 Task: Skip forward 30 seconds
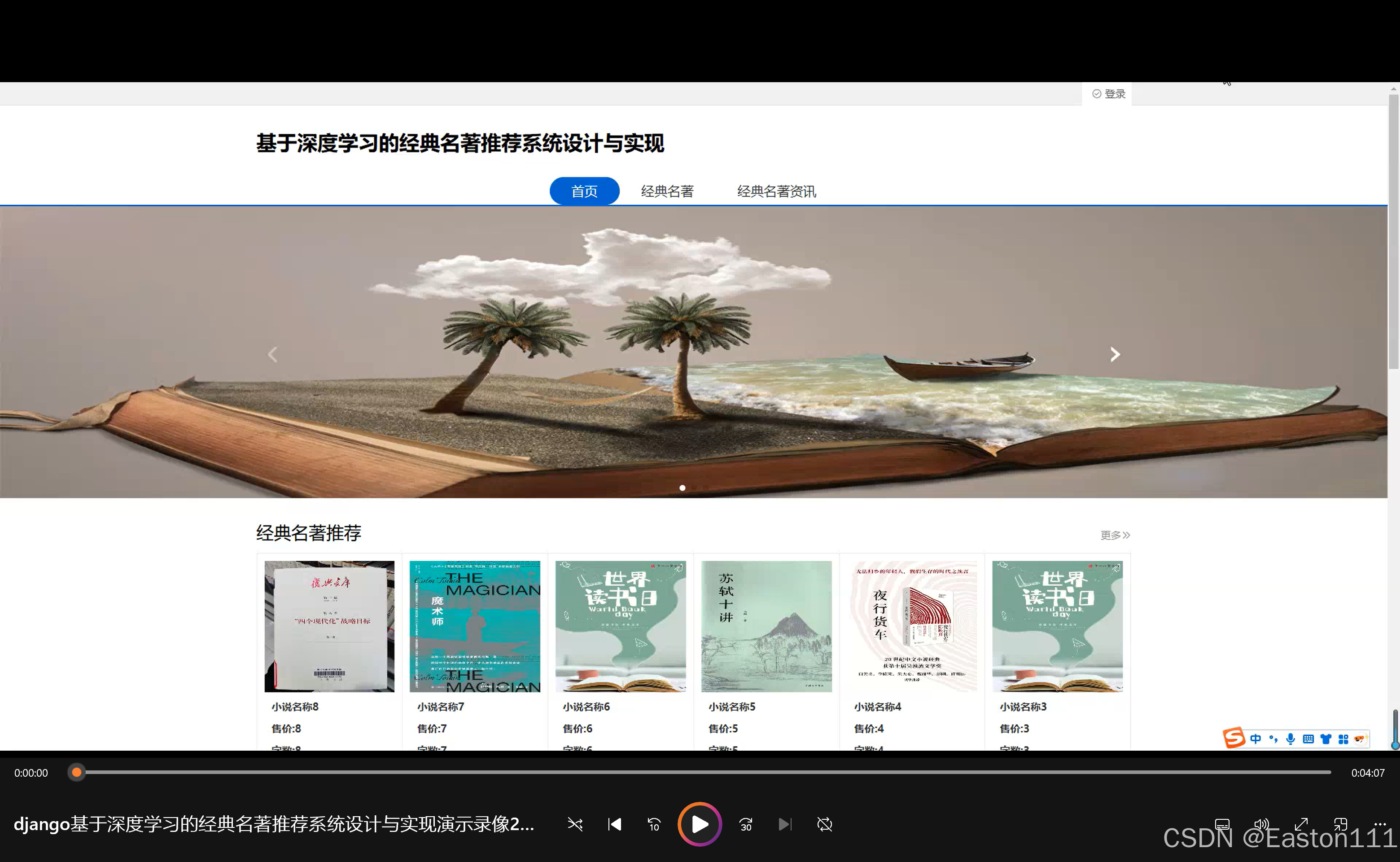pyautogui.click(x=746, y=824)
